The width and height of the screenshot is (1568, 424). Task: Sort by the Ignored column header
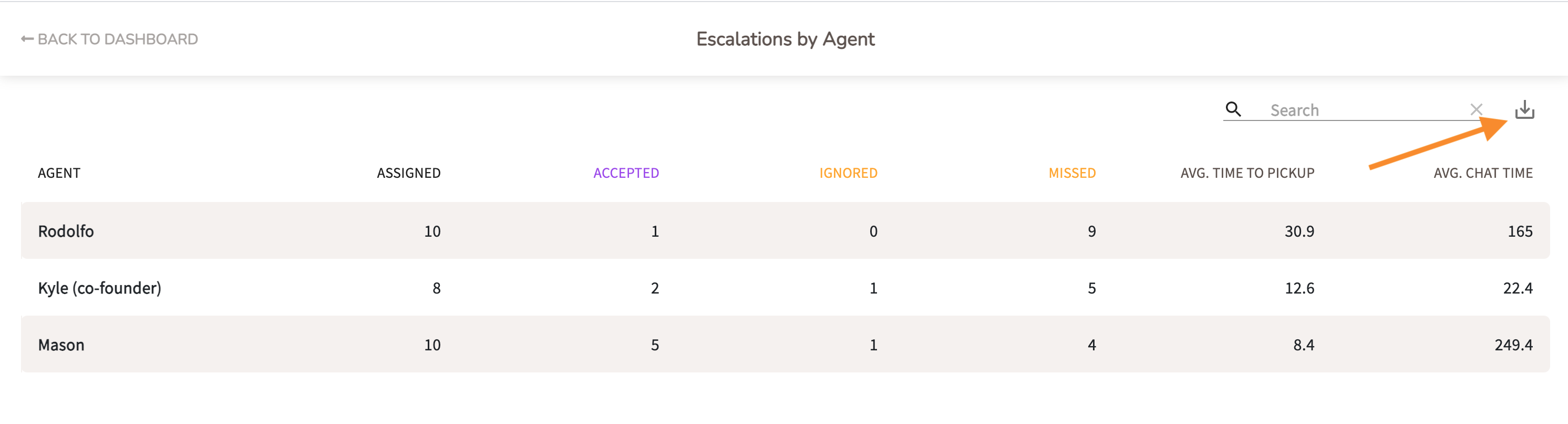[x=848, y=173]
